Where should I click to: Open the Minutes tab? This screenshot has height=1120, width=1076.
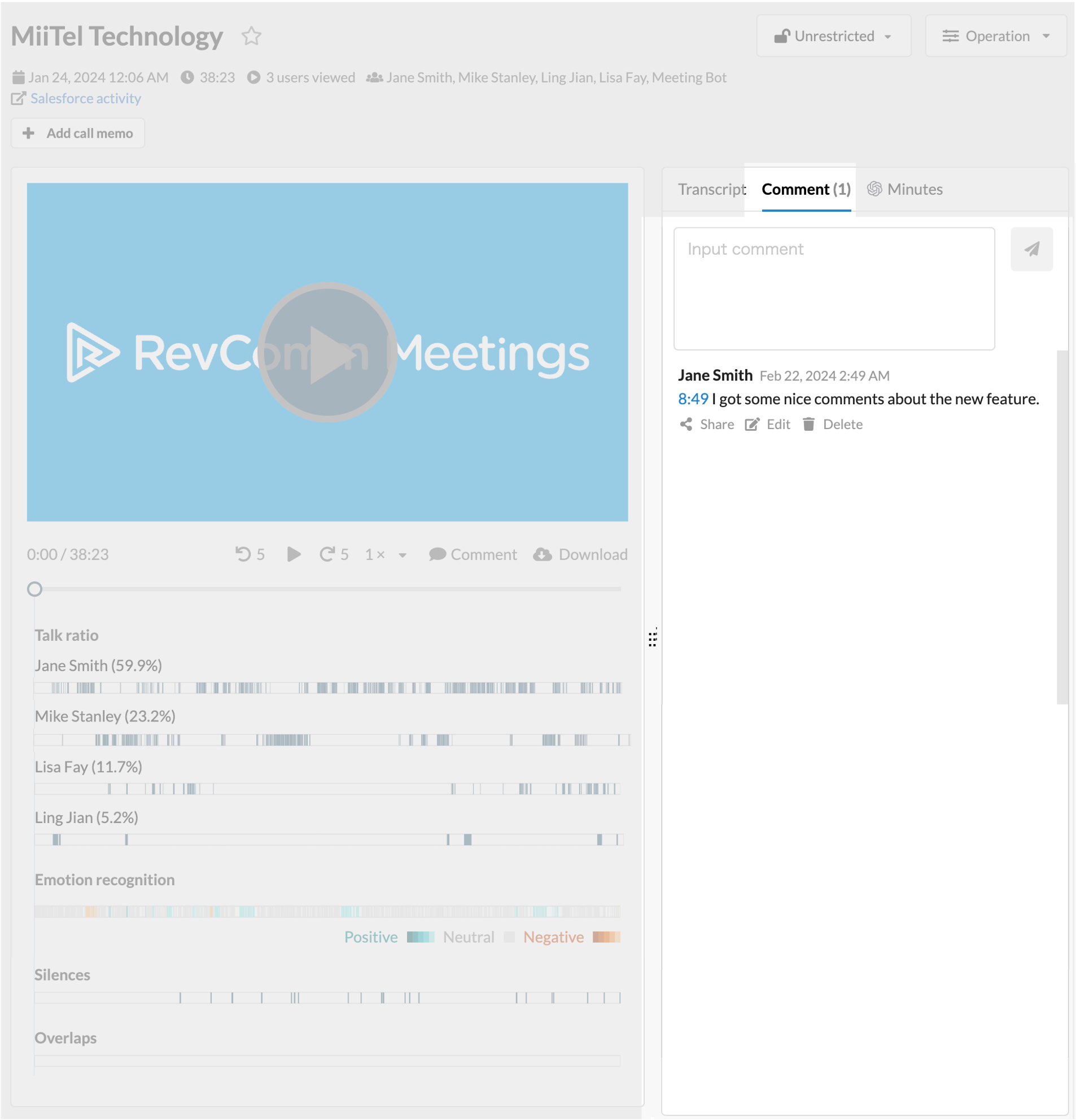pos(904,189)
